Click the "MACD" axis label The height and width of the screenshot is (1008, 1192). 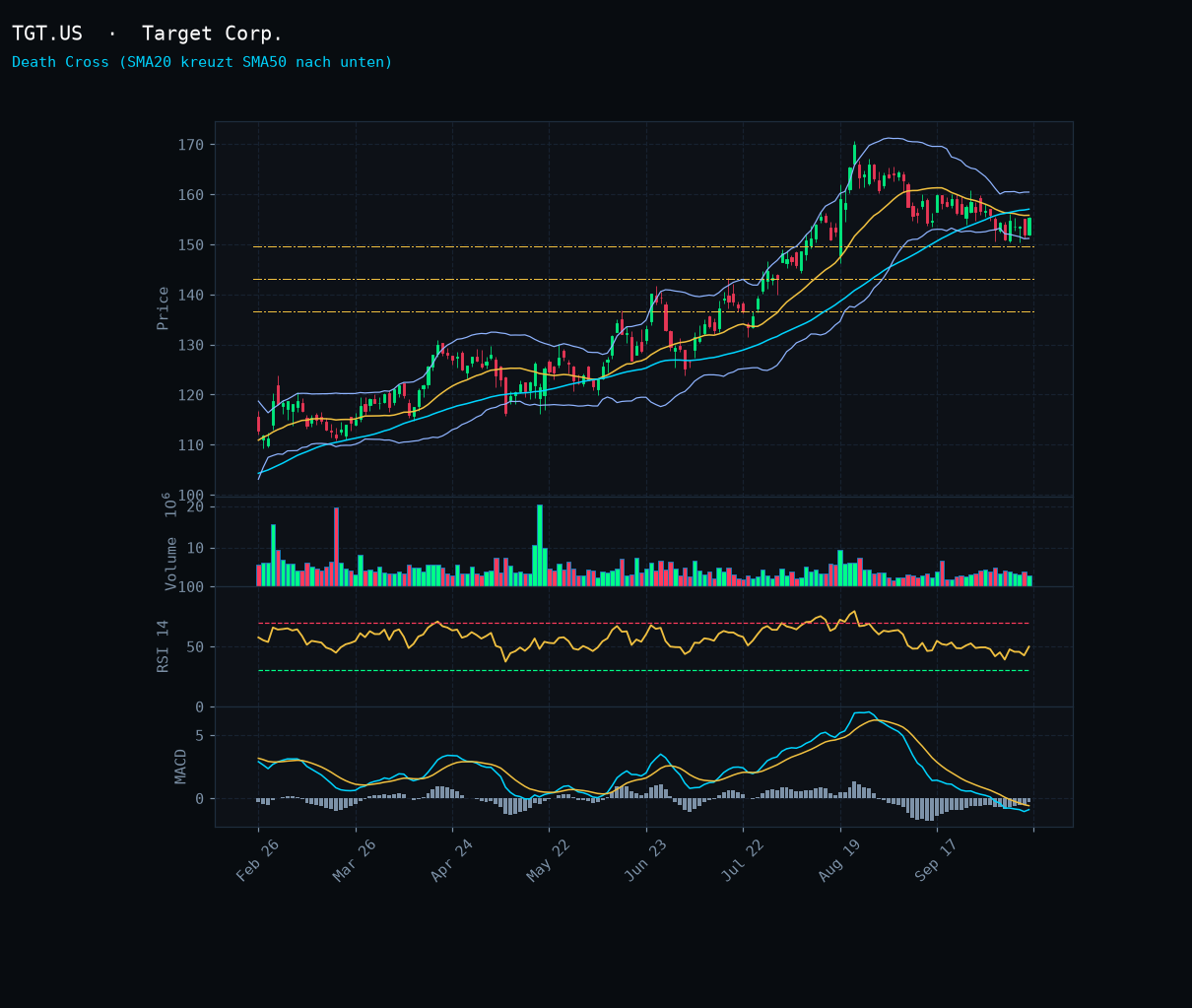180,767
